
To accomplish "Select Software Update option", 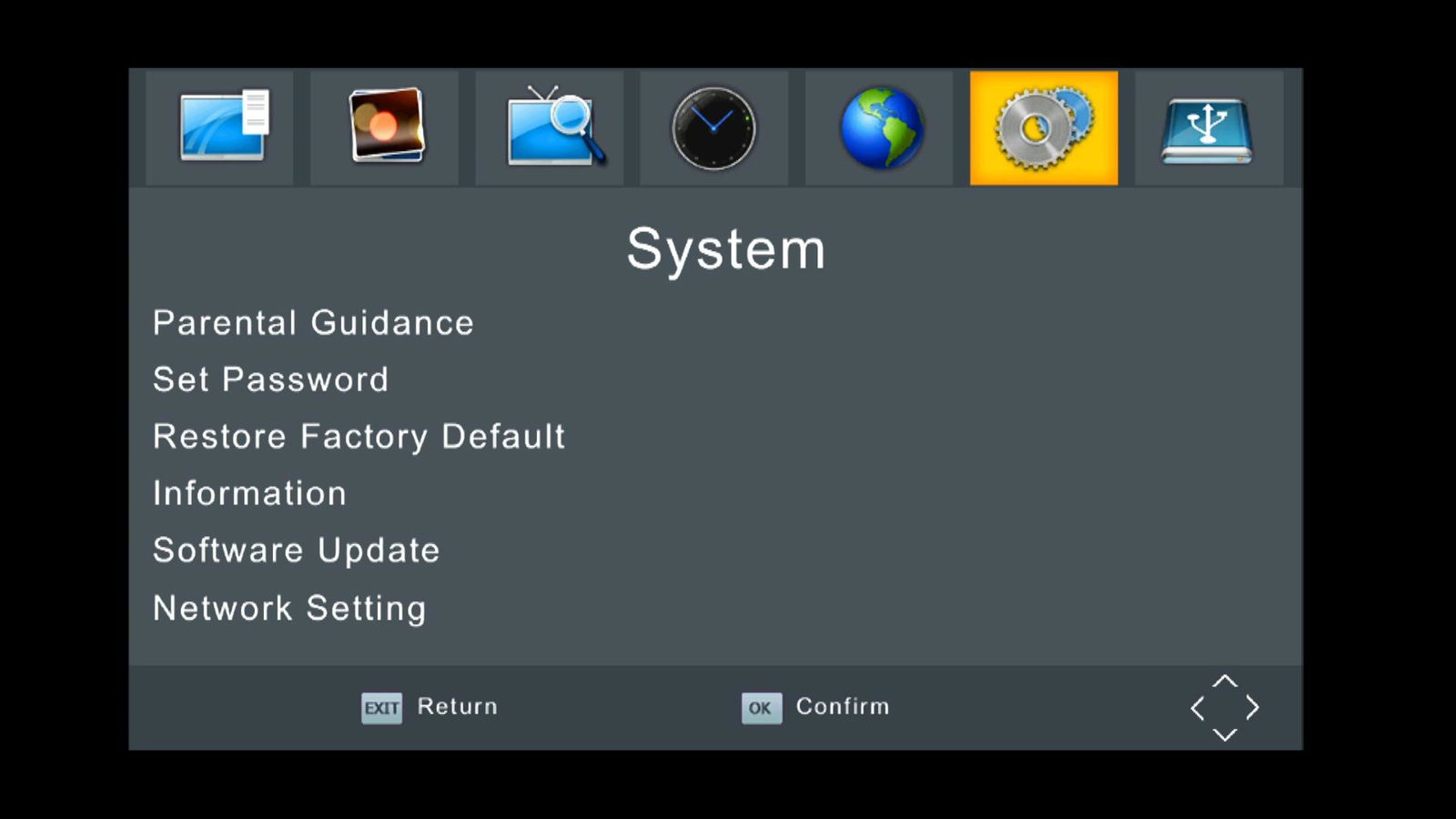I will (x=296, y=551).
